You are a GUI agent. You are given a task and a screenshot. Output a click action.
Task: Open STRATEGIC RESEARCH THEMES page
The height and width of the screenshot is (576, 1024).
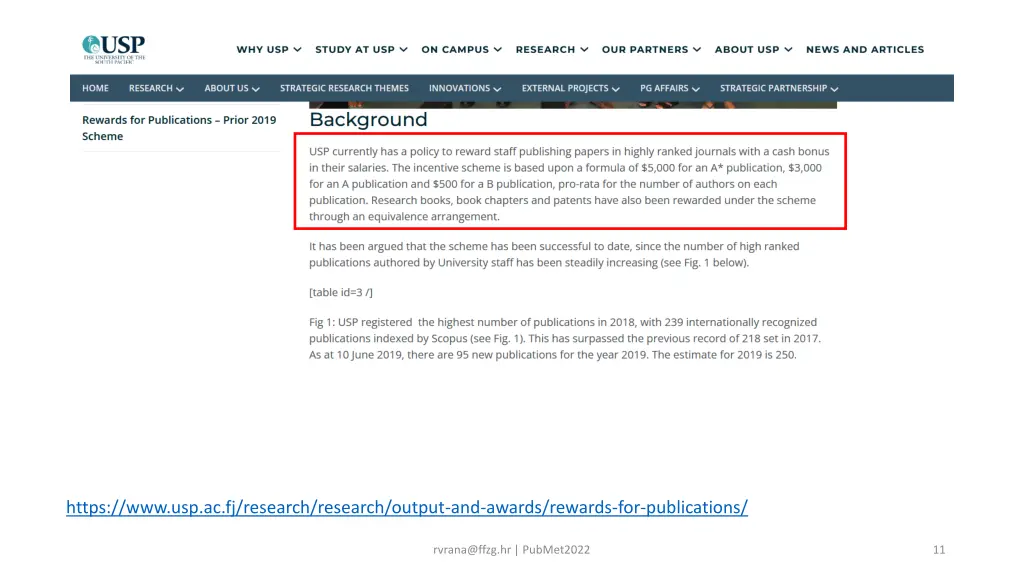click(x=344, y=88)
